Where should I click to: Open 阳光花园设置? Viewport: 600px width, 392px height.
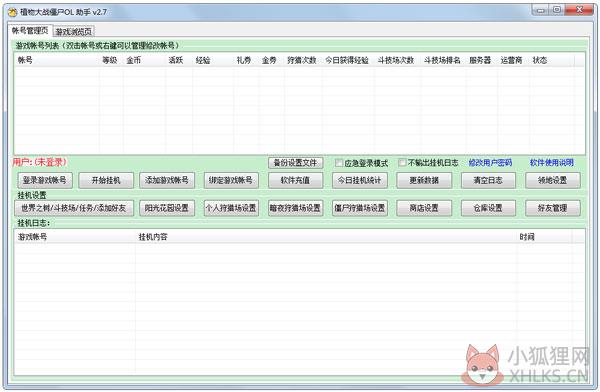coord(167,208)
